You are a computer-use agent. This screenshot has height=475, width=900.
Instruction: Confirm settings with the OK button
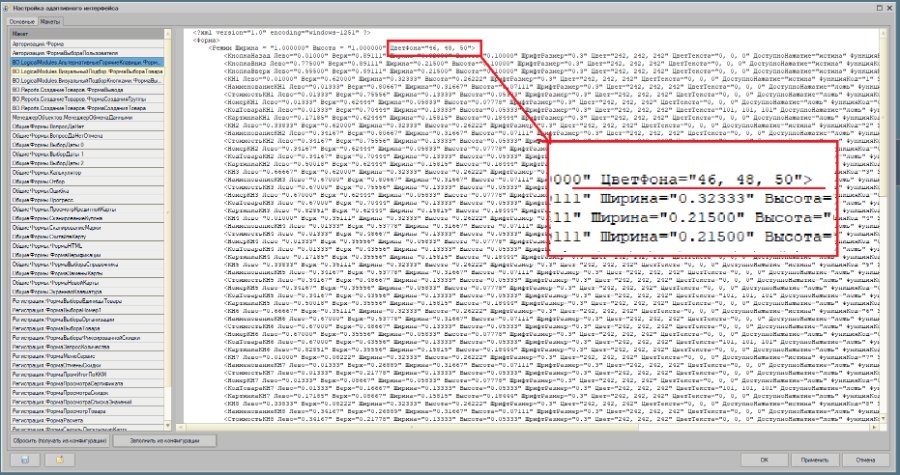(x=764, y=460)
